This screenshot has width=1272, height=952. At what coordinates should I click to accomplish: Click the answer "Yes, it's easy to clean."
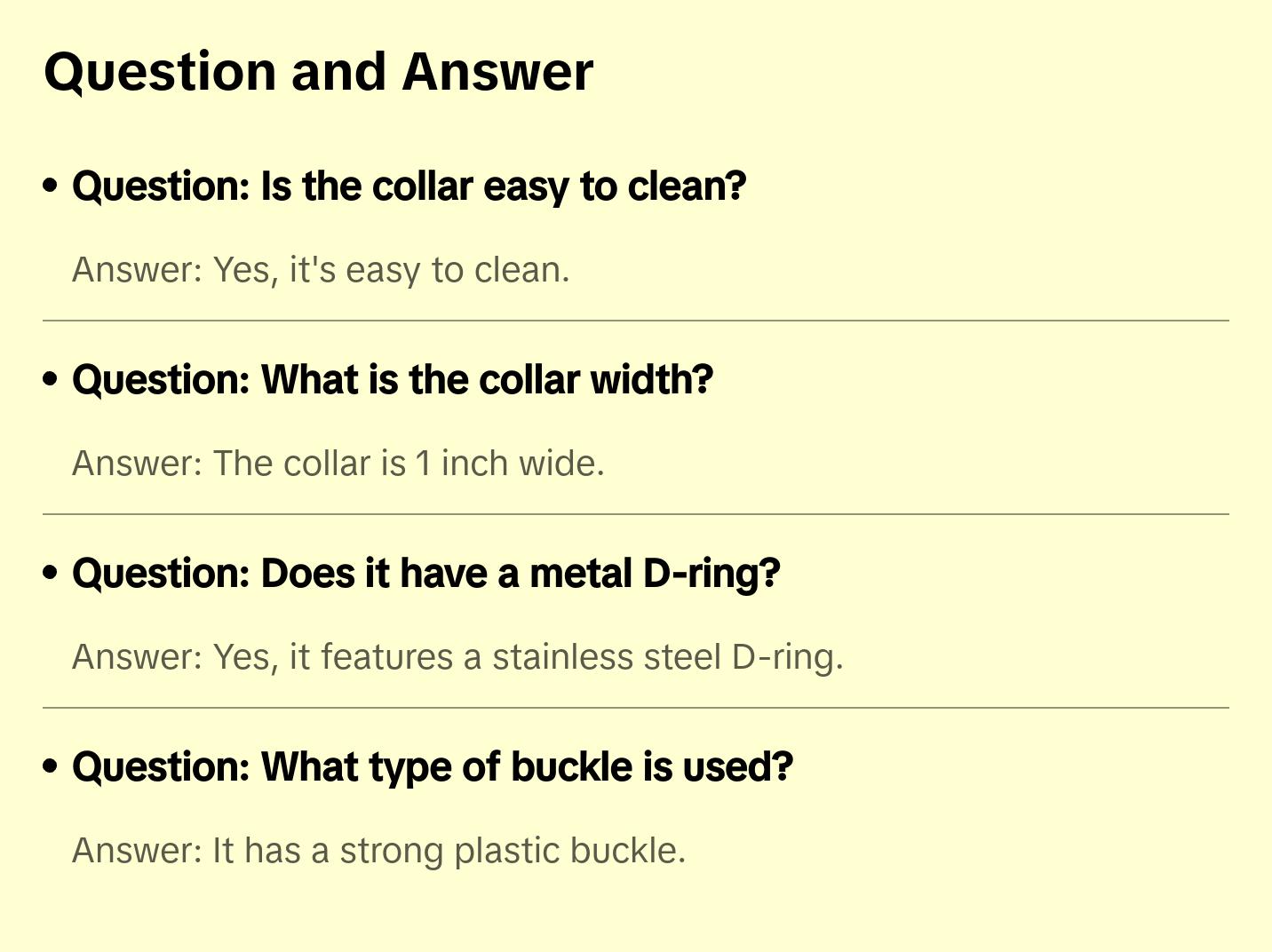[321, 270]
